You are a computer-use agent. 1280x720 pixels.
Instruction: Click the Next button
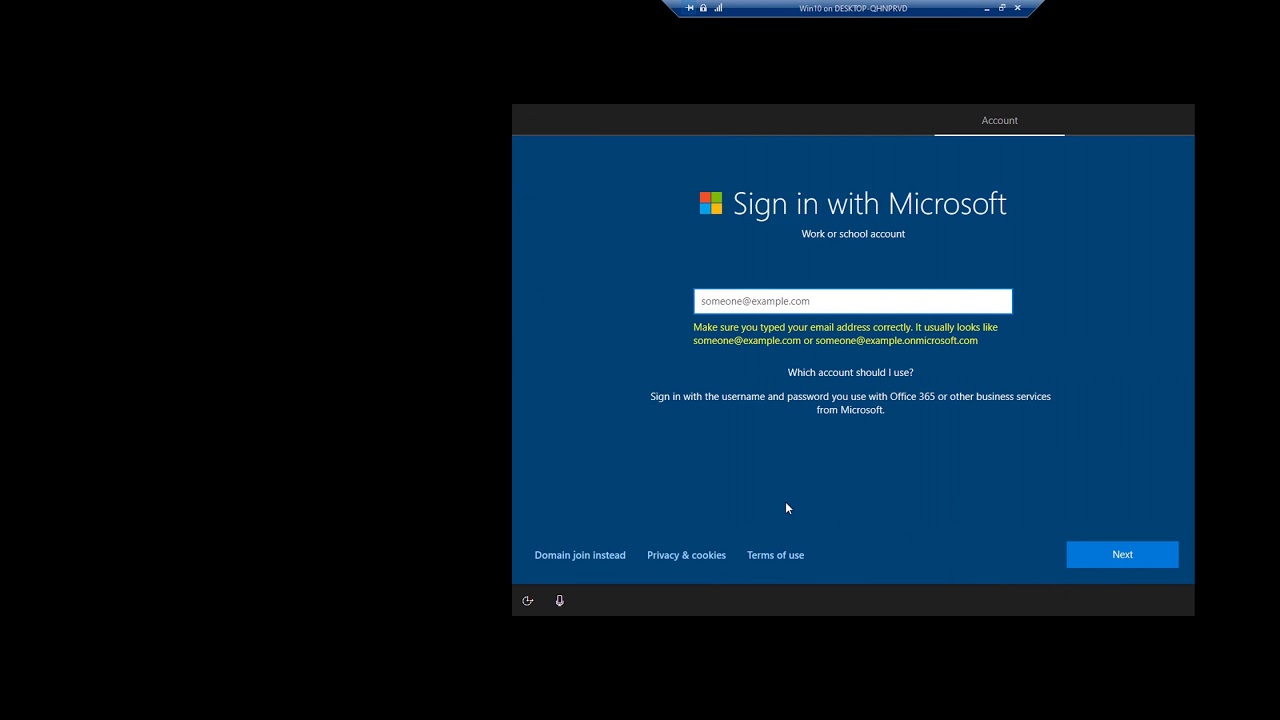pos(1122,554)
